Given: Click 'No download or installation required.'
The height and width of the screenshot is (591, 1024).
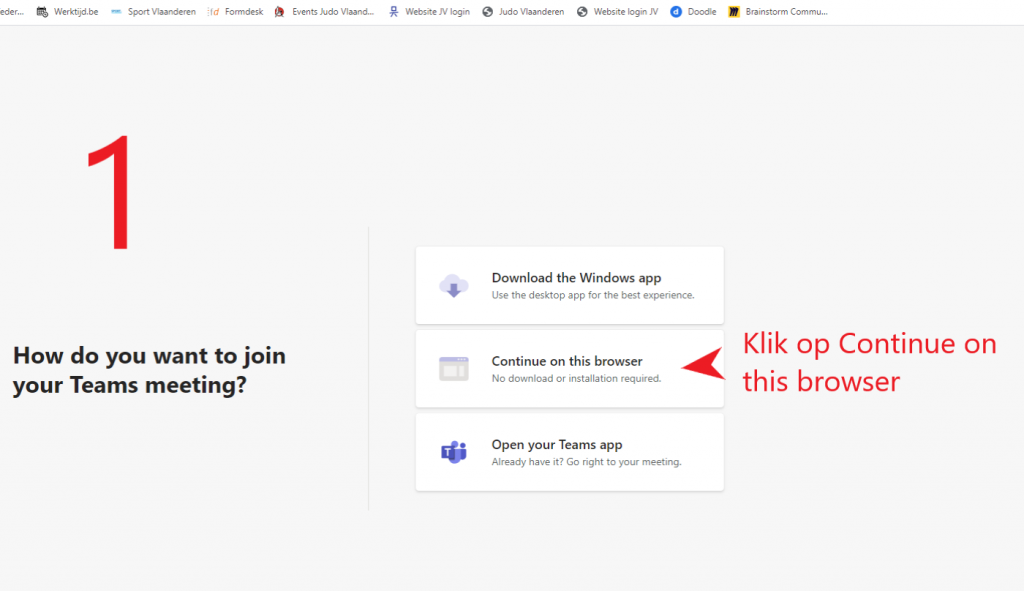Looking at the screenshot, I should (x=577, y=379).
